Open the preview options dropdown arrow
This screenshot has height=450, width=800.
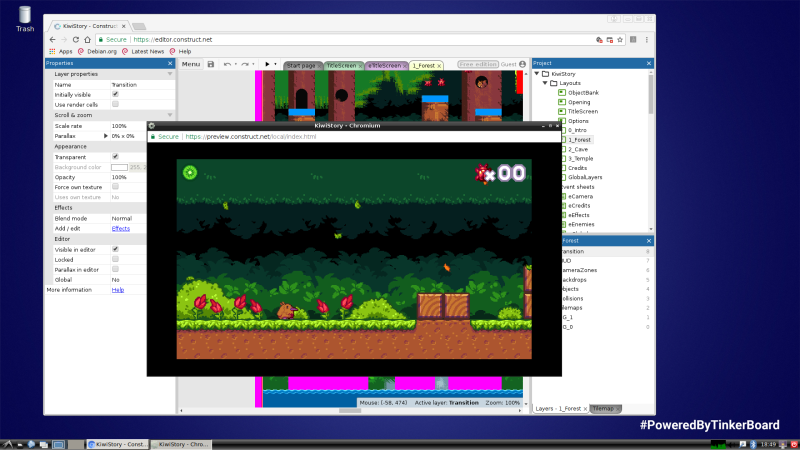(x=276, y=64)
